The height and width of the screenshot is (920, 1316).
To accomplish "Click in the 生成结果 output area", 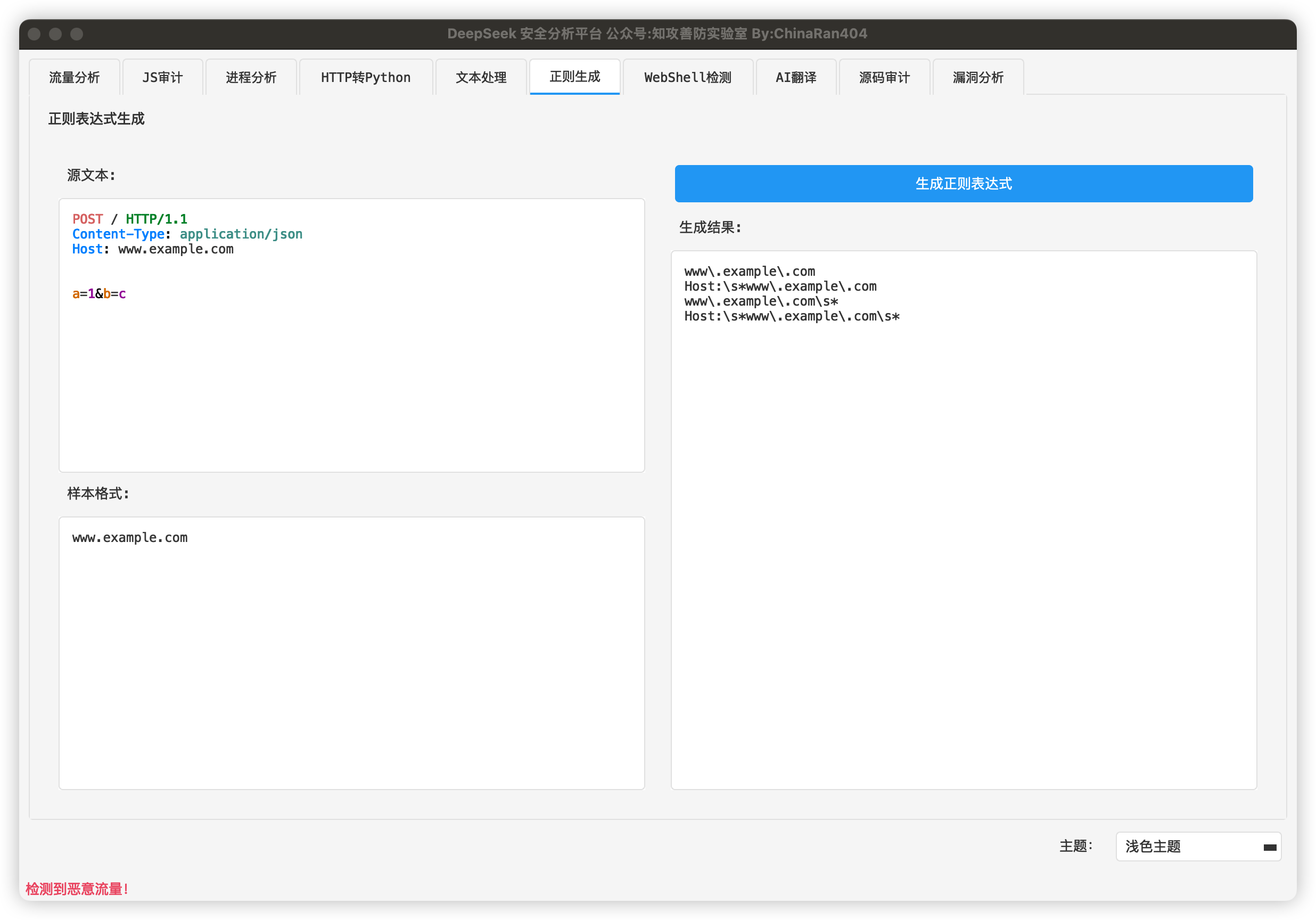I will 963,545.
